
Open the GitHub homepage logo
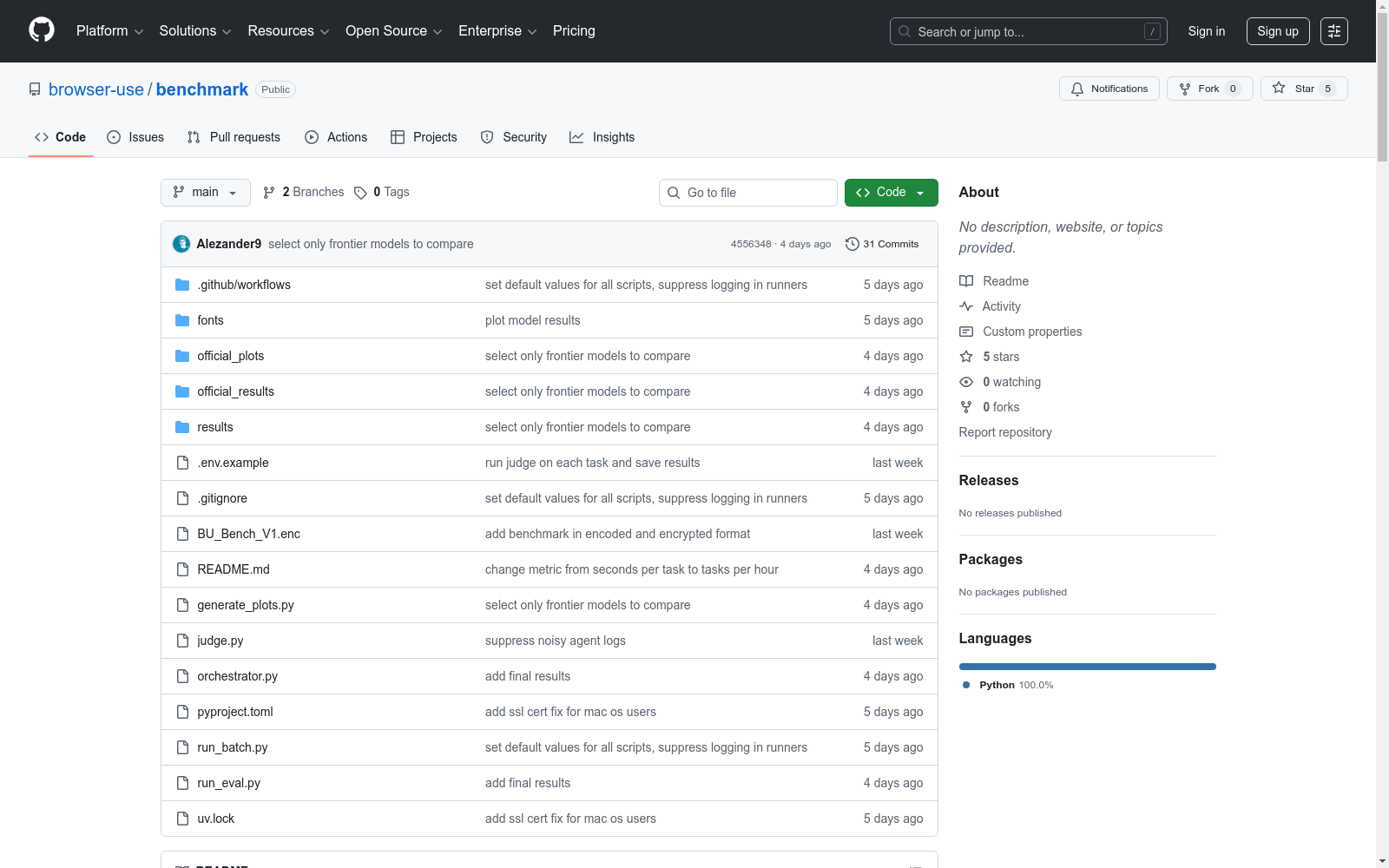tap(42, 30)
